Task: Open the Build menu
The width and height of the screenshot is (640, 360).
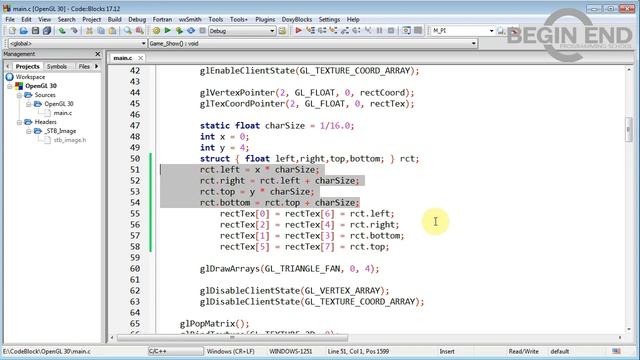Action: click(114, 19)
